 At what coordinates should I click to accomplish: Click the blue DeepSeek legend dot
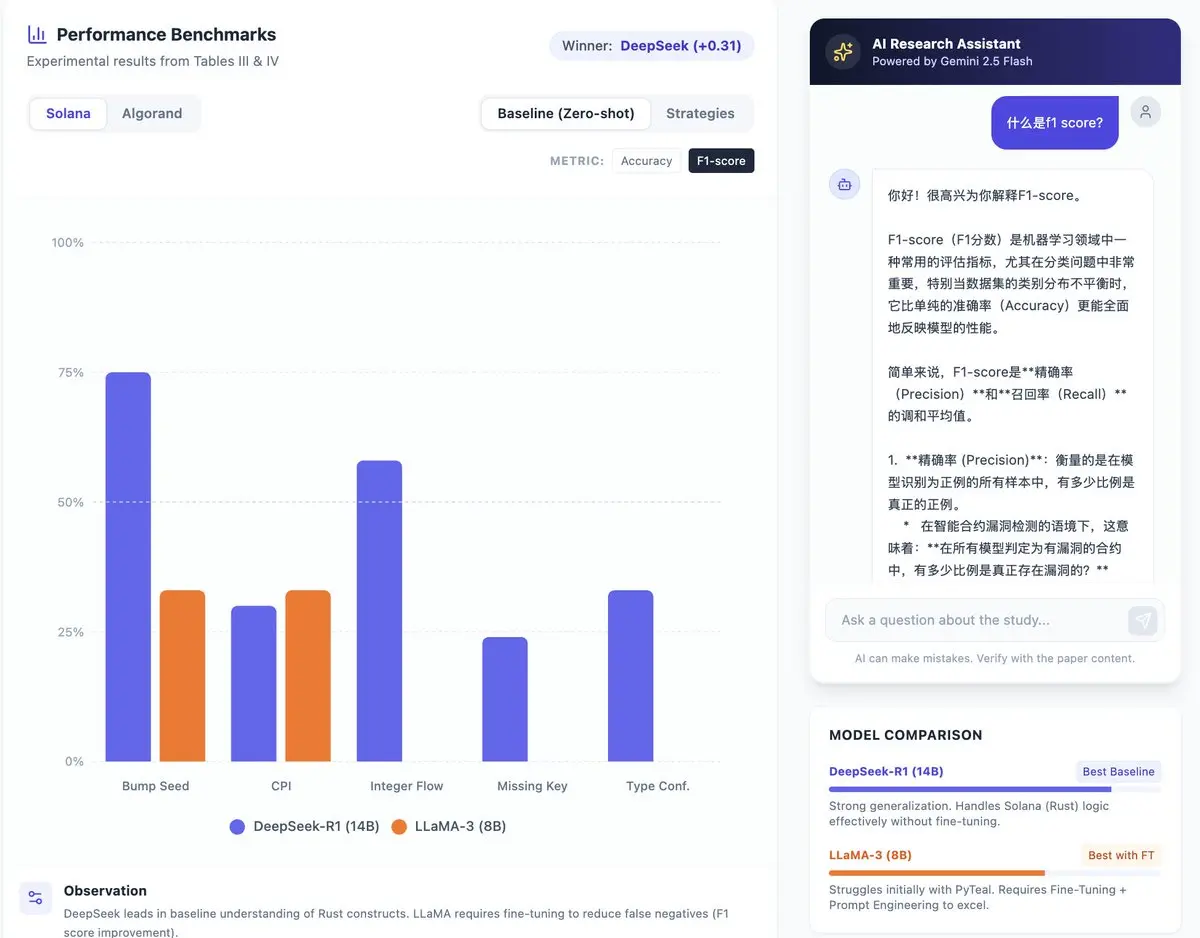(237, 827)
